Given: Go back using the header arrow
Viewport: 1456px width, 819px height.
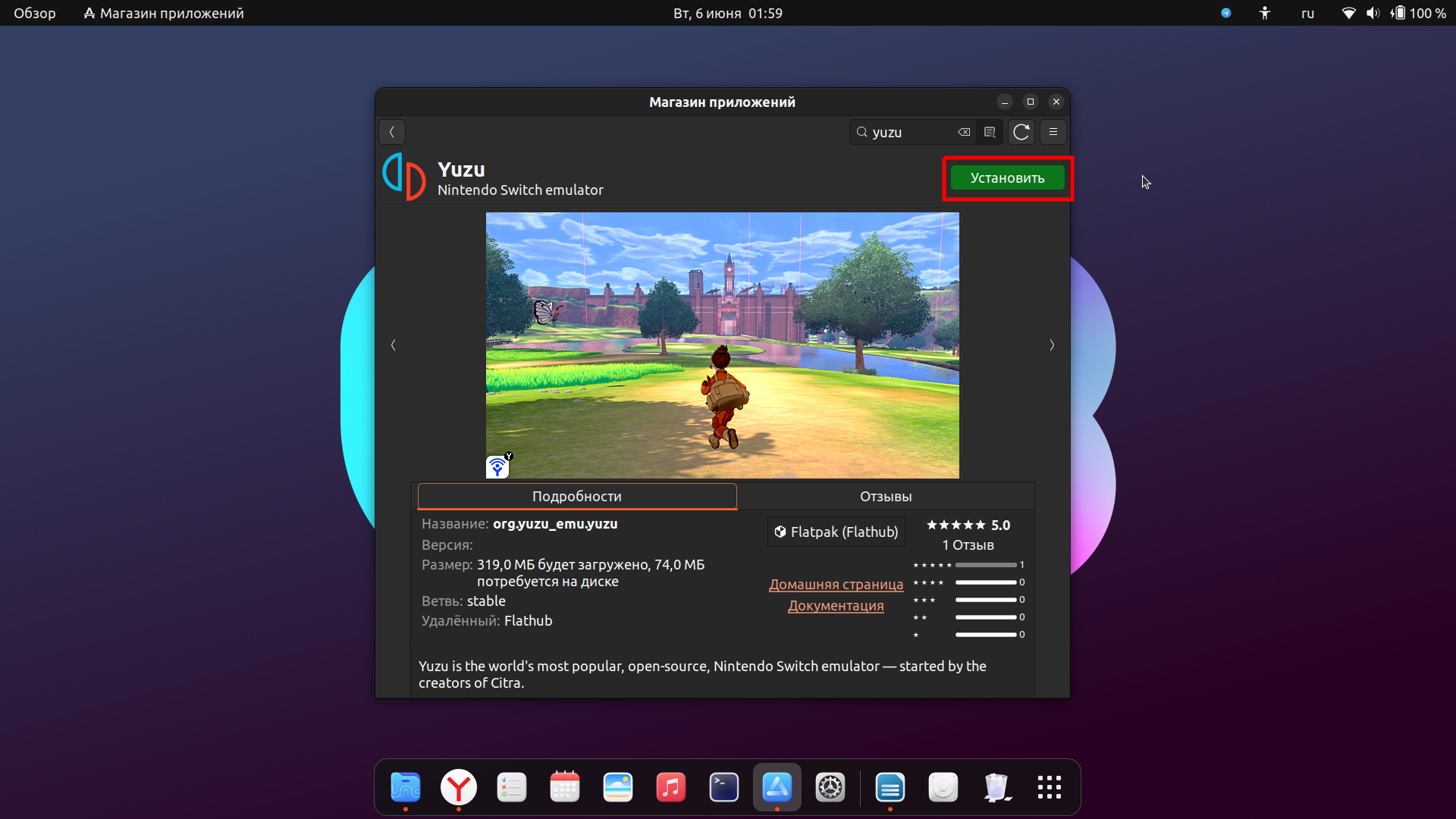Looking at the screenshot, I should click(x=392, y=132).
